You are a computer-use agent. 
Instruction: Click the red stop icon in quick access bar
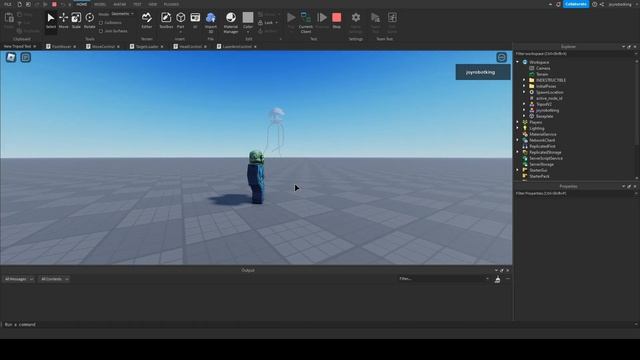(x=54, y=4)
